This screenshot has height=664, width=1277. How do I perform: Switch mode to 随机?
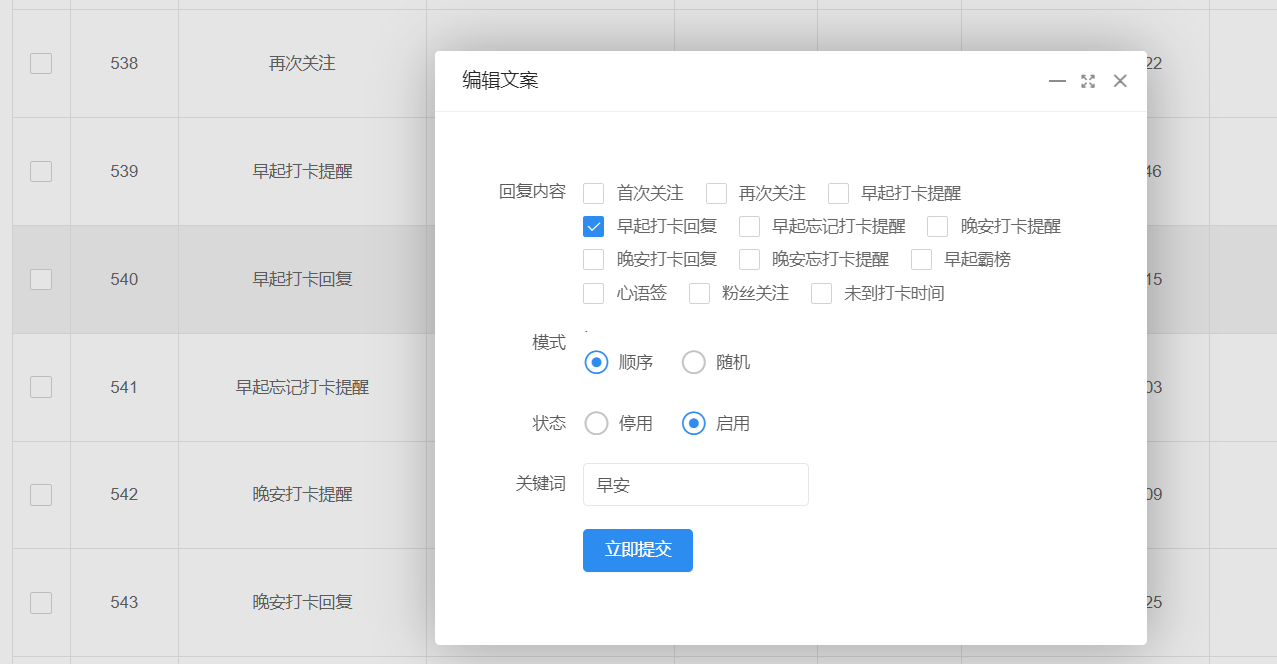tap(693, 362)
